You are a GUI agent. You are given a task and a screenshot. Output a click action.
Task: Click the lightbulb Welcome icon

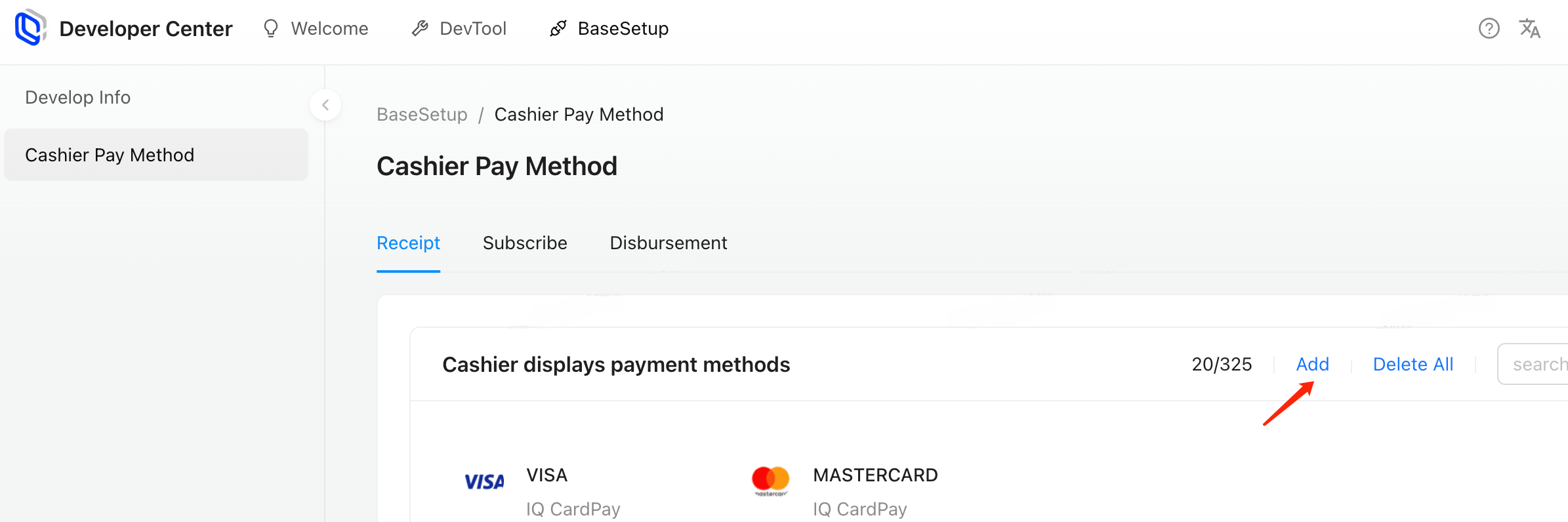click(x=271, y=28)
